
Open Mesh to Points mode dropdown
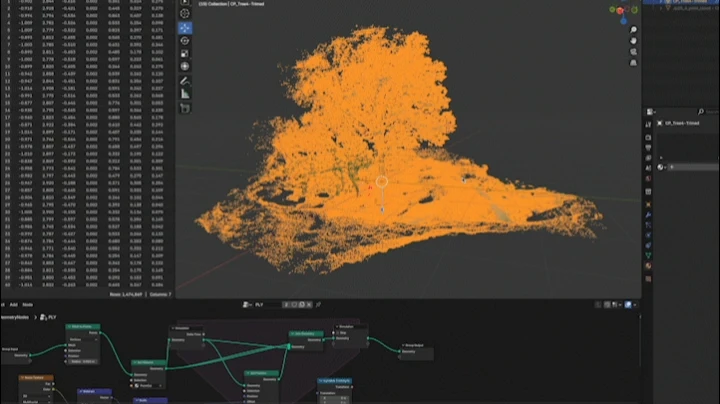83,339
